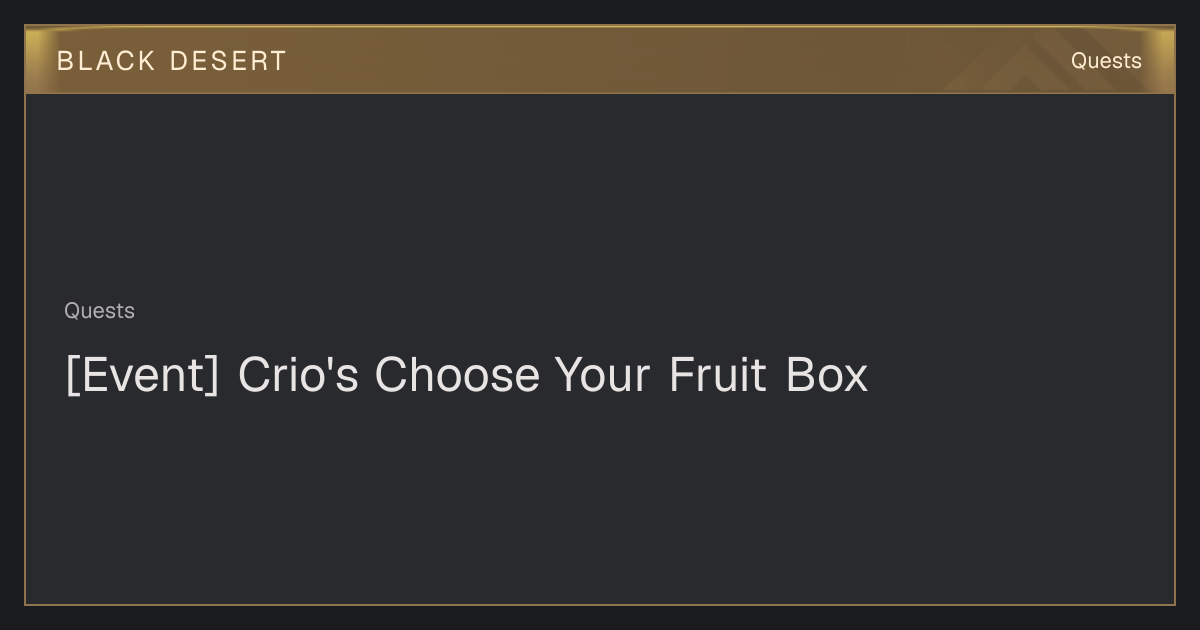Select the gray Quests breadcrumb label

tap(99, 311)
